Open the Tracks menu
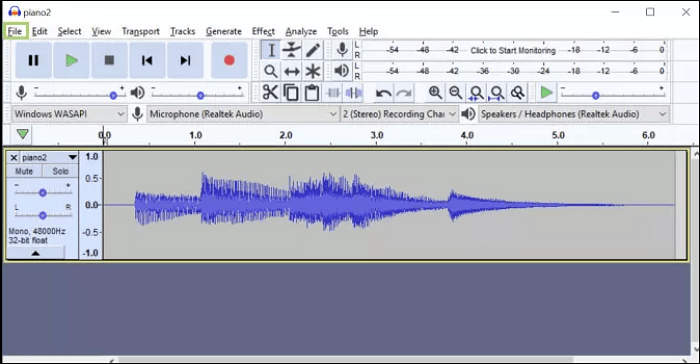Viewport: 700px width, 364px height. click(x=183, y=31)
